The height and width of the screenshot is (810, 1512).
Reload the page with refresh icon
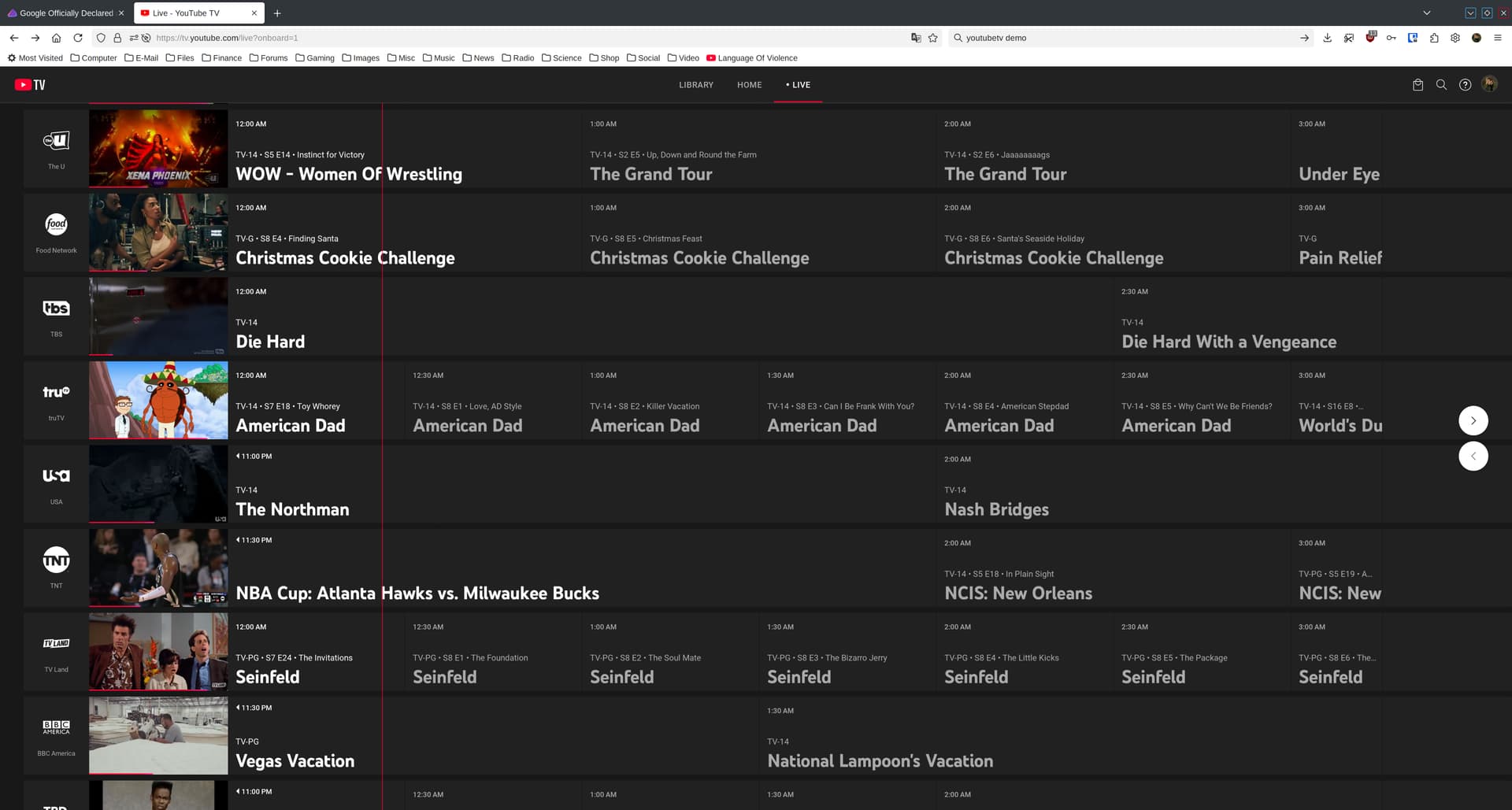[78, 38]
